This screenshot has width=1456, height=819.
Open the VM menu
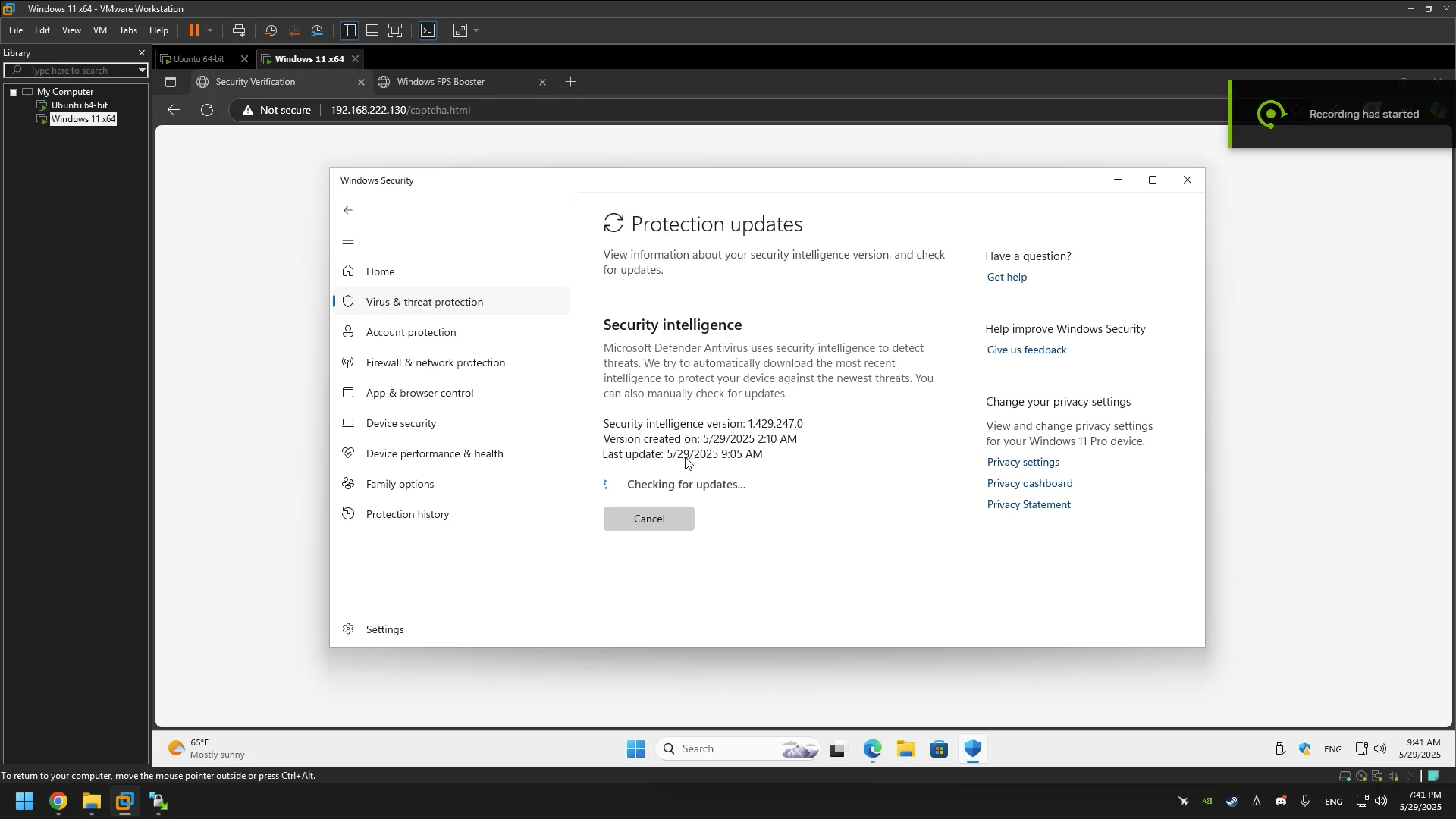pyautogui.click(x=99, y=30)
